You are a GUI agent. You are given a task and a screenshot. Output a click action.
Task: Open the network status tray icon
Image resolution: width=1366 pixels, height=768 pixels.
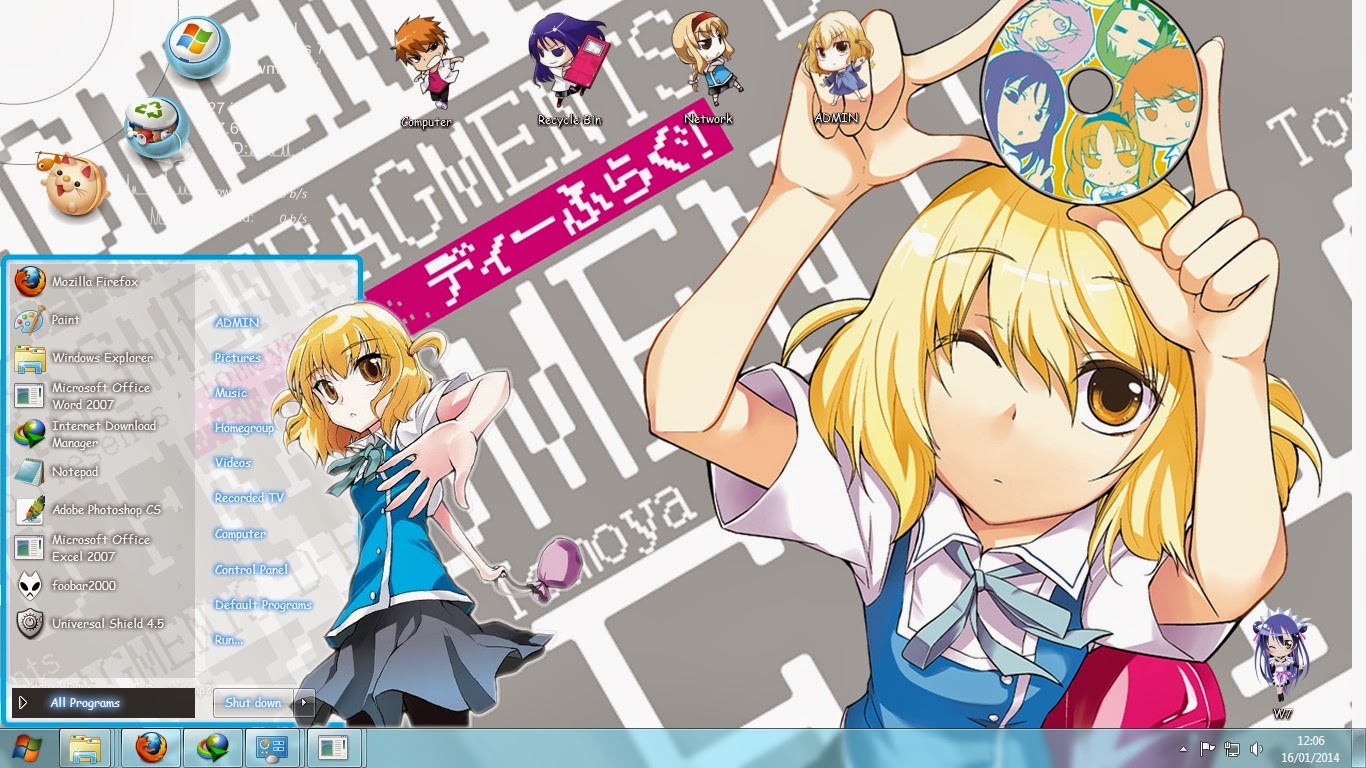tap(1232, 748)
